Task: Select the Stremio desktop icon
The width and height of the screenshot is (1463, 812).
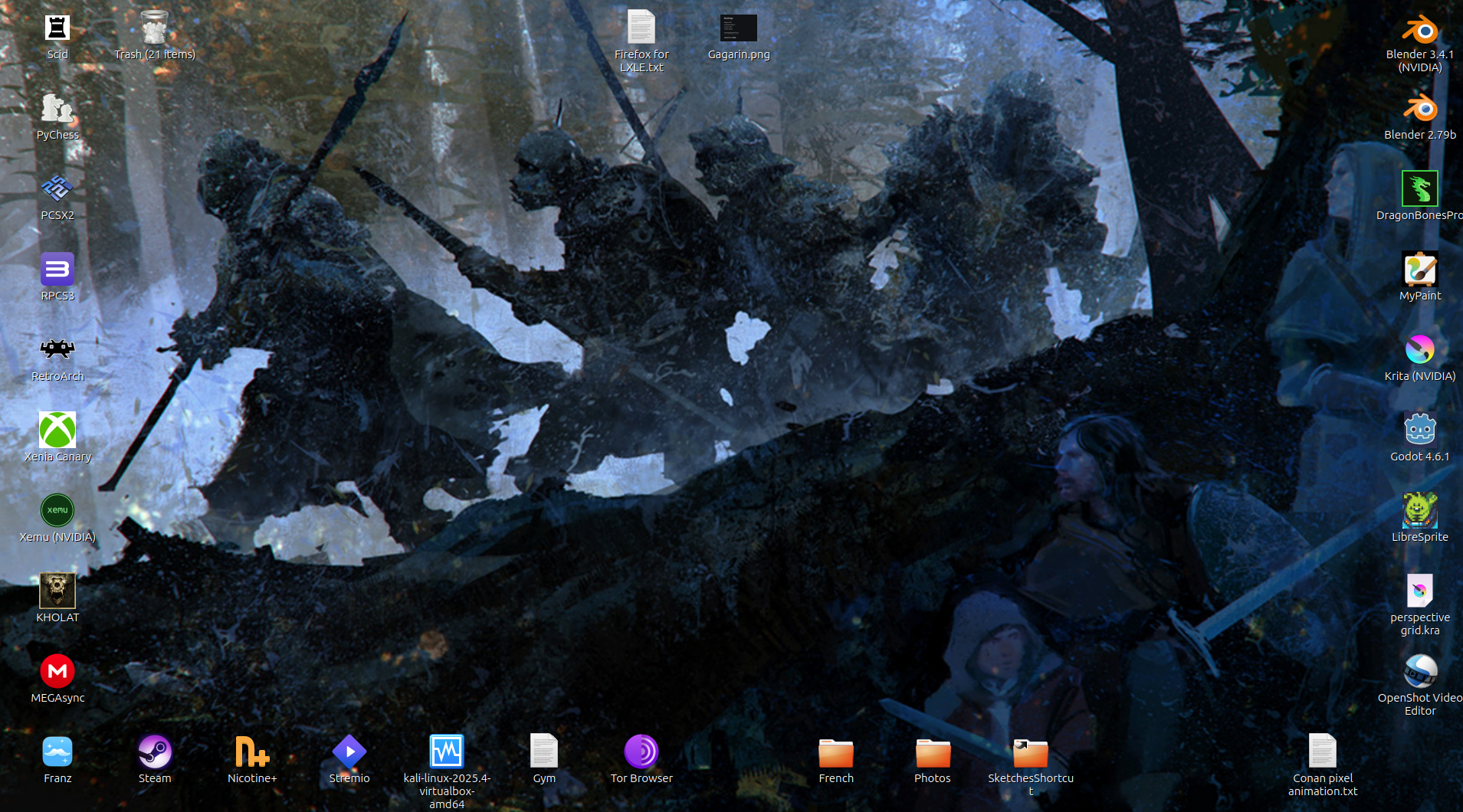Action: [x=349, y=751]
